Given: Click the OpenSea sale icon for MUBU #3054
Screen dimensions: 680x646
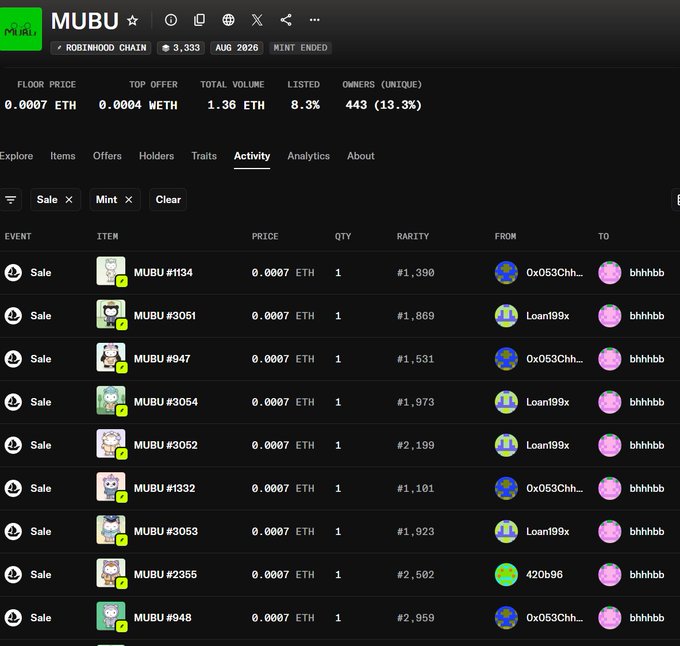Looking at the screenshot, I should click(x=13, y=402).
